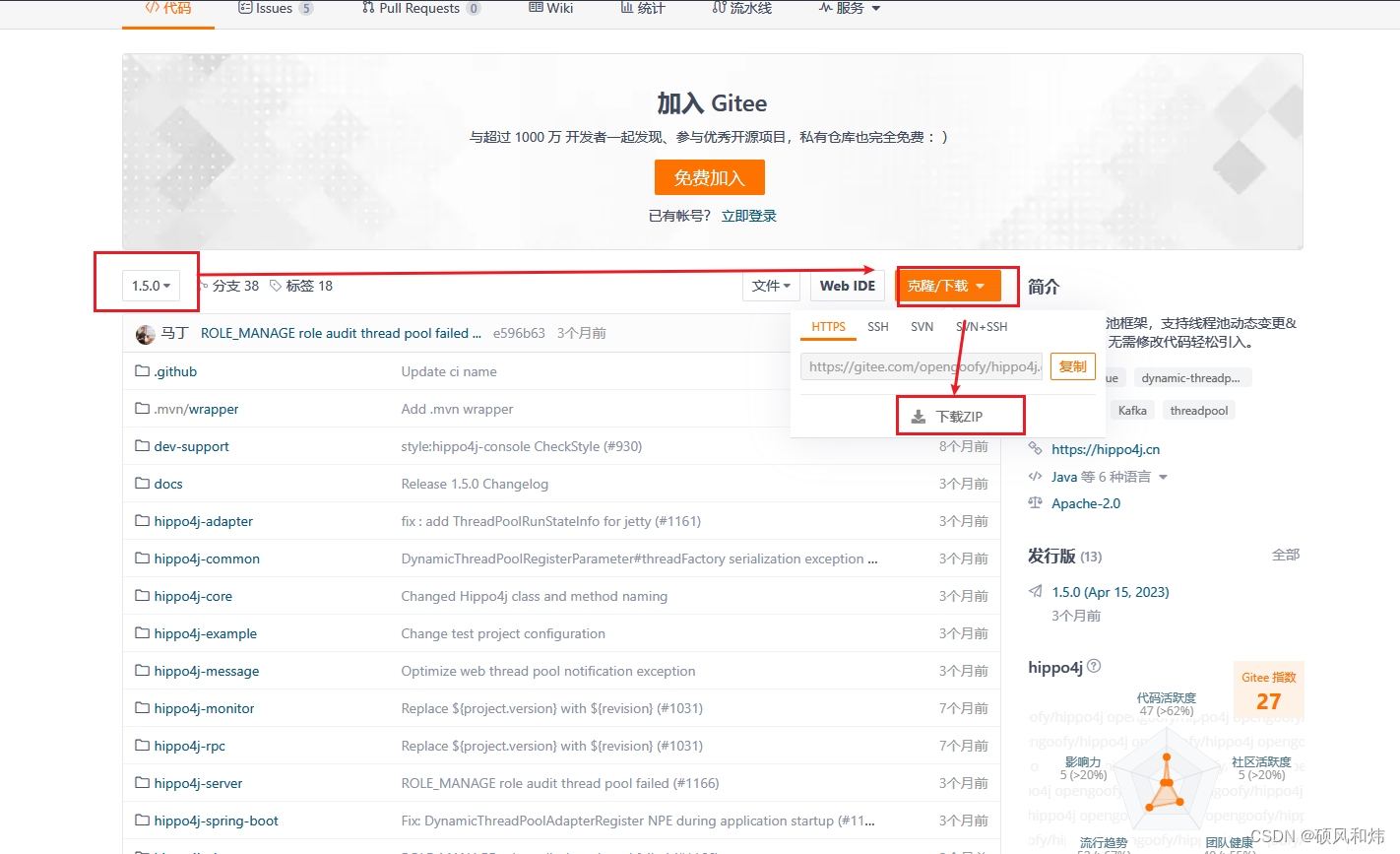Click the license scale icon beside Apache-2.0
Image resolution: width=1400 pixels, height=854 pixels.
tap(1035, 502)
